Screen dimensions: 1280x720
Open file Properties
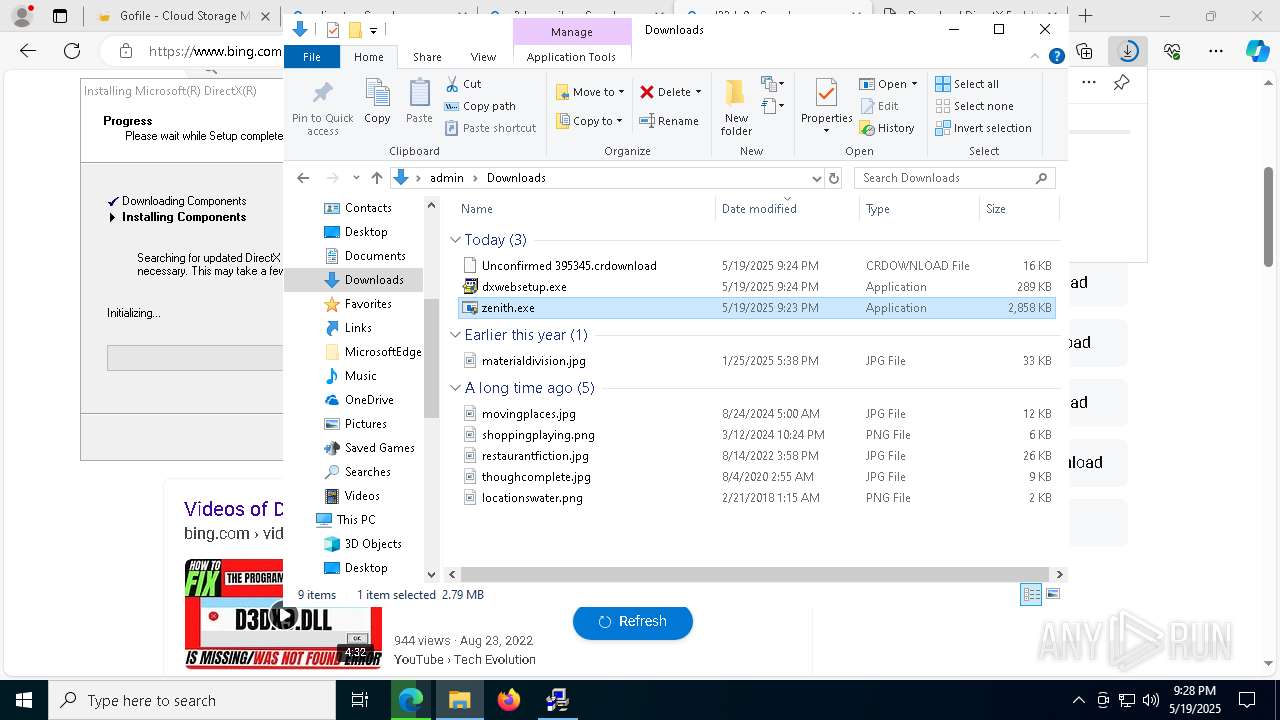point(826,105)
